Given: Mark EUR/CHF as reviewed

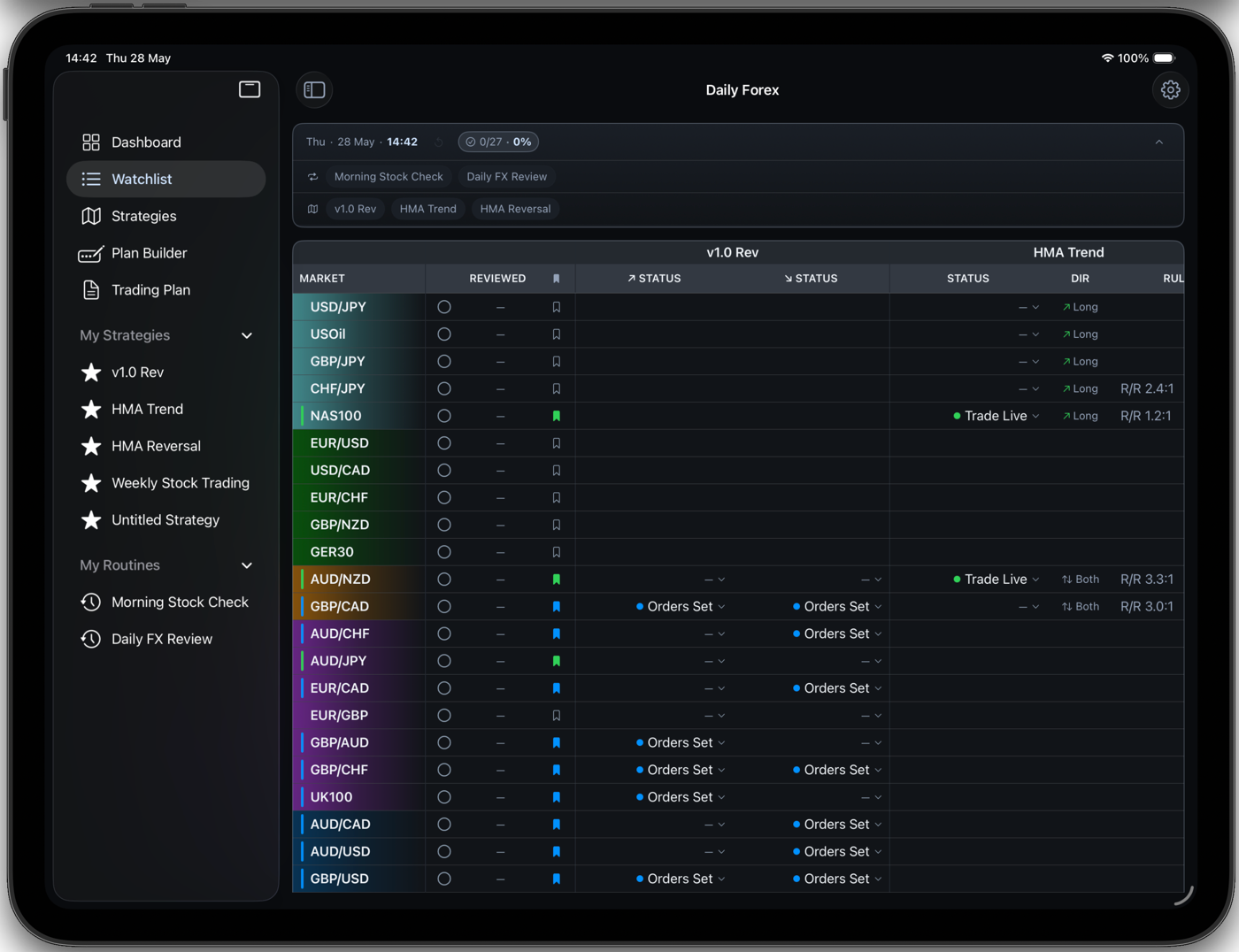Looking at the screenshot, I should tap(444, 498).
